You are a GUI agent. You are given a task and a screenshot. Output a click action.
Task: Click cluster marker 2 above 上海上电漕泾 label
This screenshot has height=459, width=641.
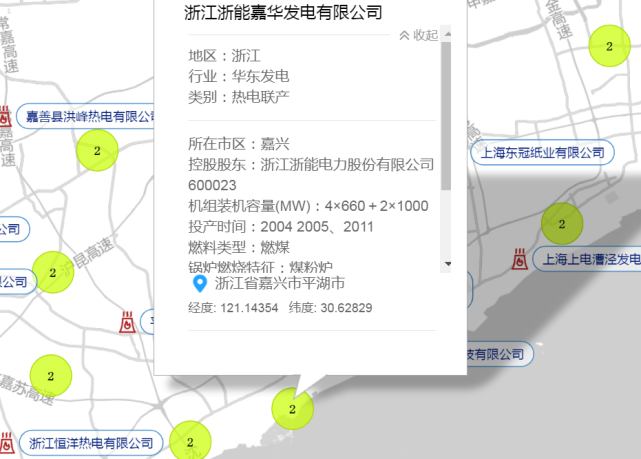pos(562,224)
